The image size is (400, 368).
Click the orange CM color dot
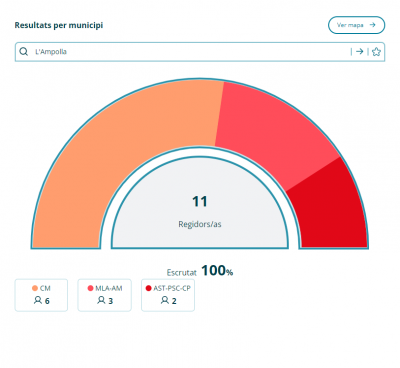(x=35, y=288)
